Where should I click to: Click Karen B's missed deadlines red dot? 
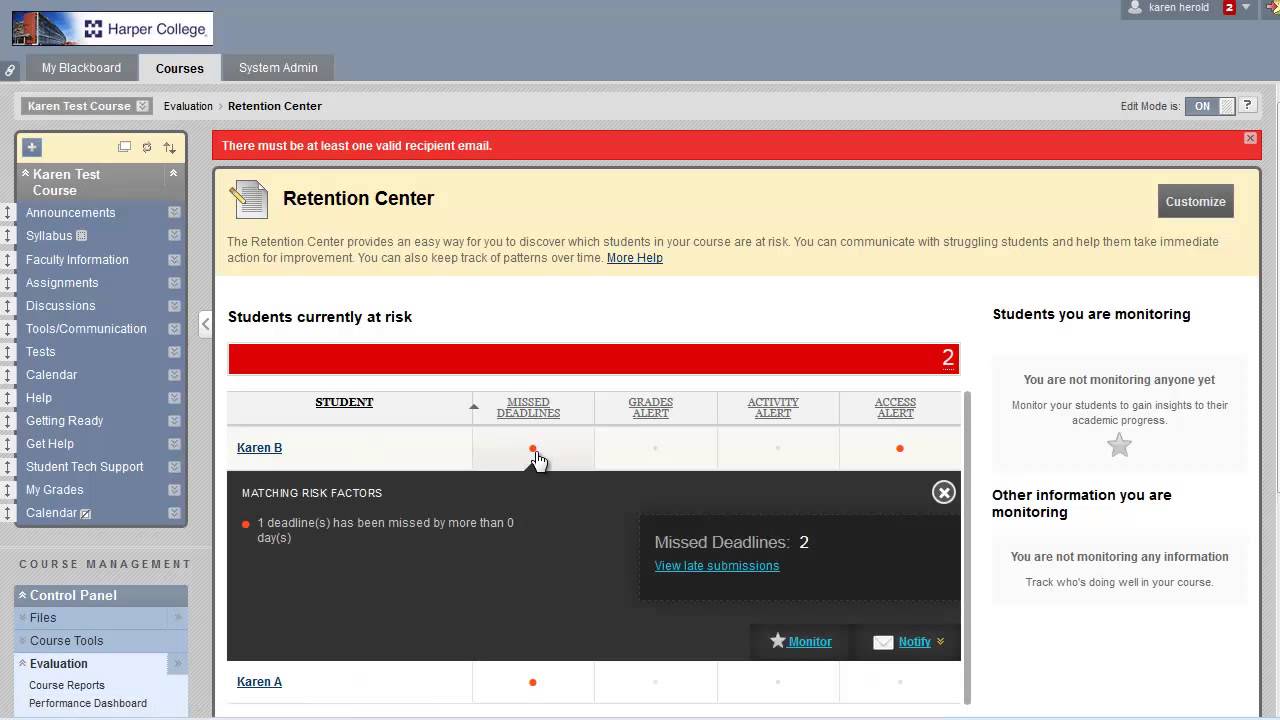(x=533, y=448)
